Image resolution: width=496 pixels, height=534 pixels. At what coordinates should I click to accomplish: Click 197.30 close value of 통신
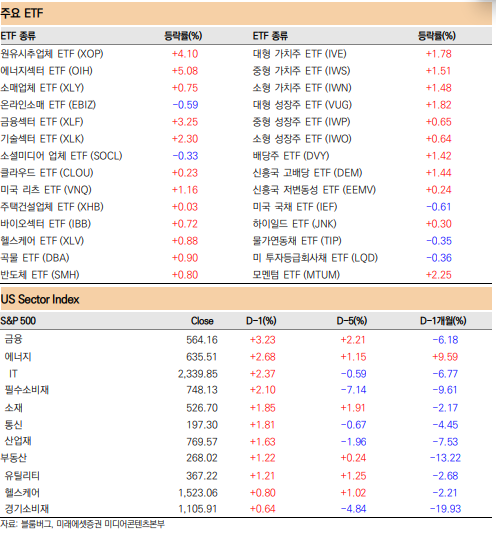click(x=202, y=425)
